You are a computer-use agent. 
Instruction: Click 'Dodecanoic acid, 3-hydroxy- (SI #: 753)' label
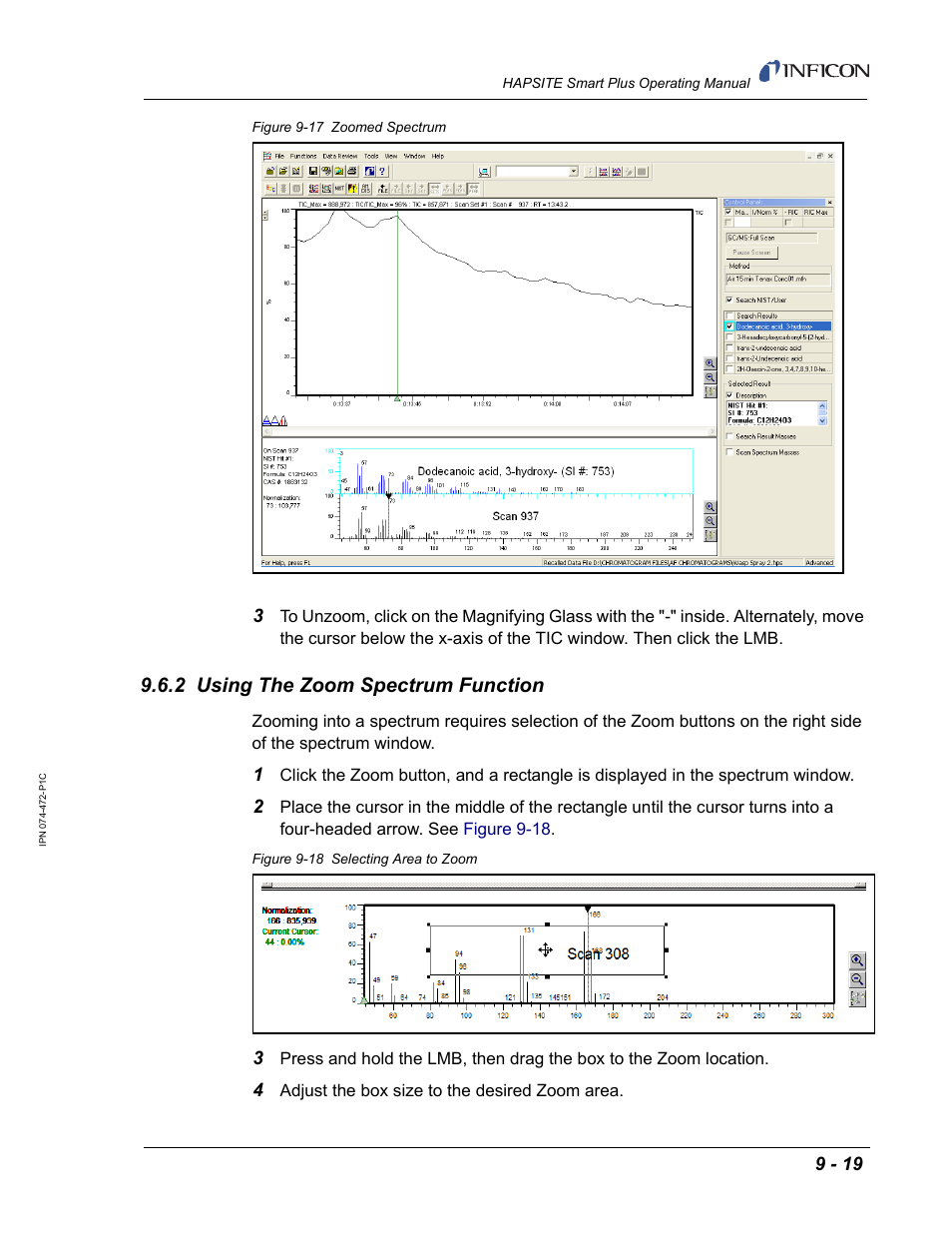pyautogui.click(x=516, y=471)
